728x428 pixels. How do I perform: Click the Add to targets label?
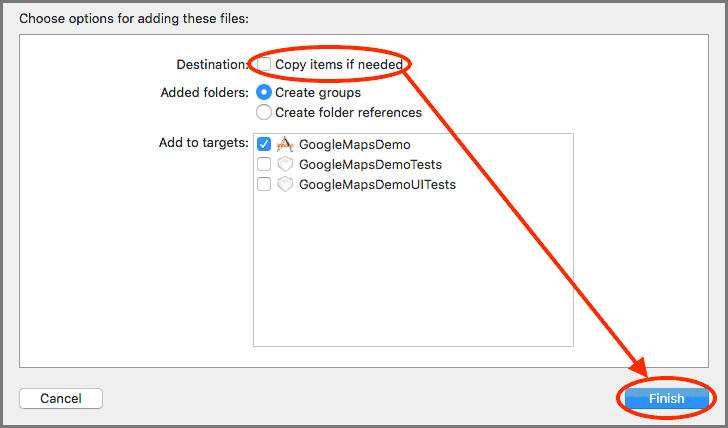point(204,143)
